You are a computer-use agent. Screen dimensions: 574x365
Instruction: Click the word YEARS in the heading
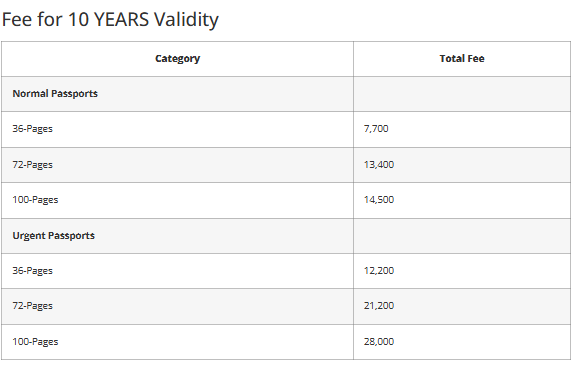click(x=122, y=19)
